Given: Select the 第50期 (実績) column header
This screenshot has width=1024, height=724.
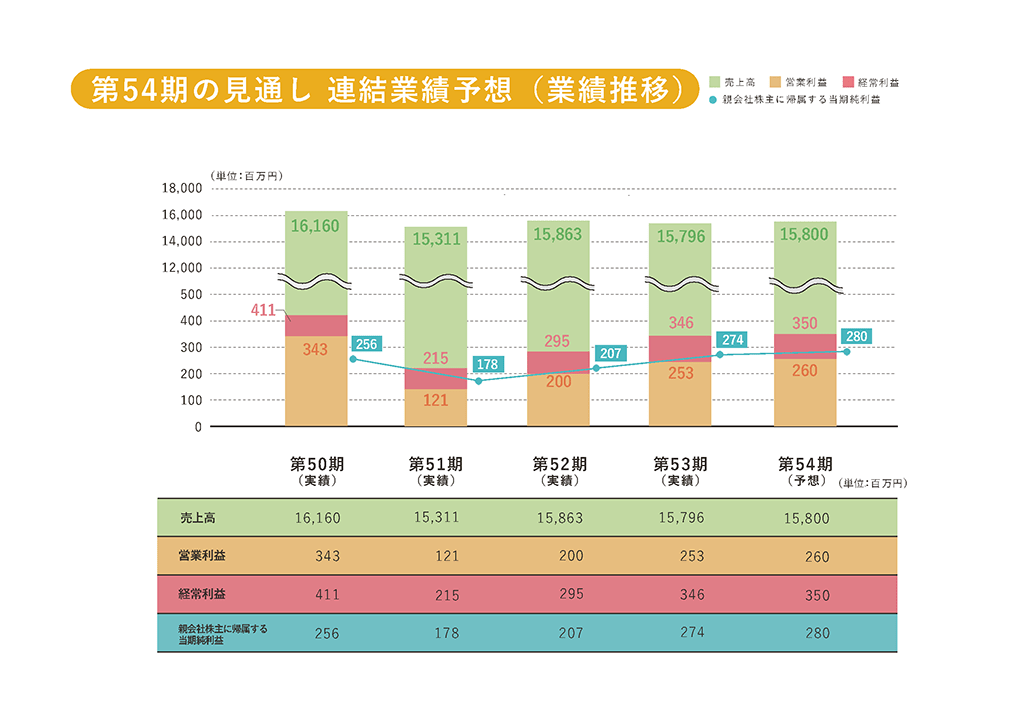Looking at the screenshot, I should (317, 471).
